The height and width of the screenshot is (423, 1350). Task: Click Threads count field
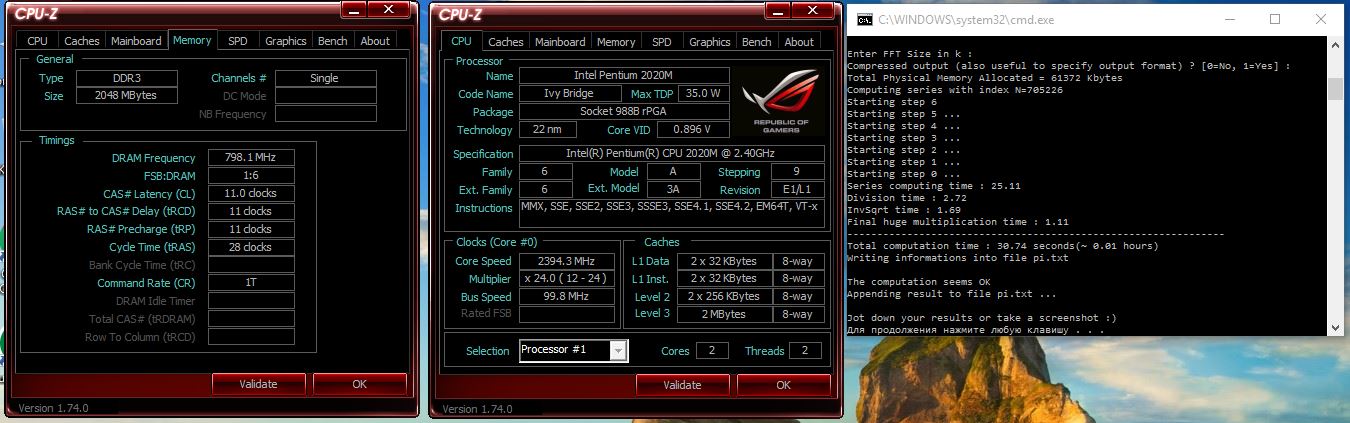[x=805, y=351]
